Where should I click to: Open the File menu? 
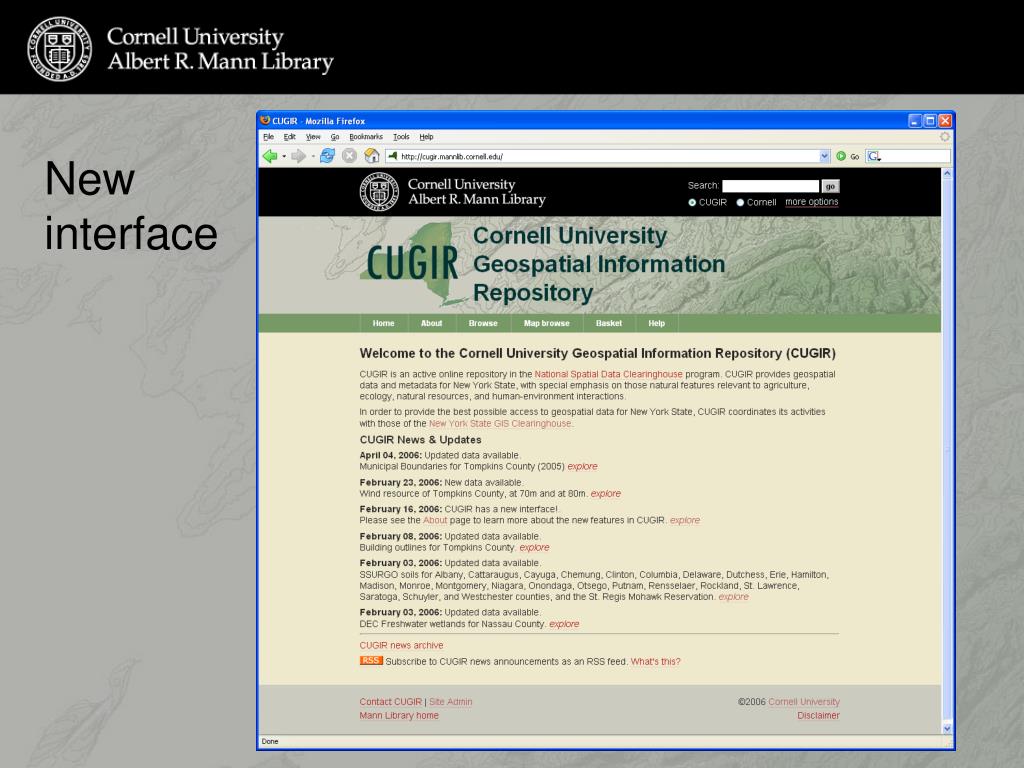click(268, 137)
